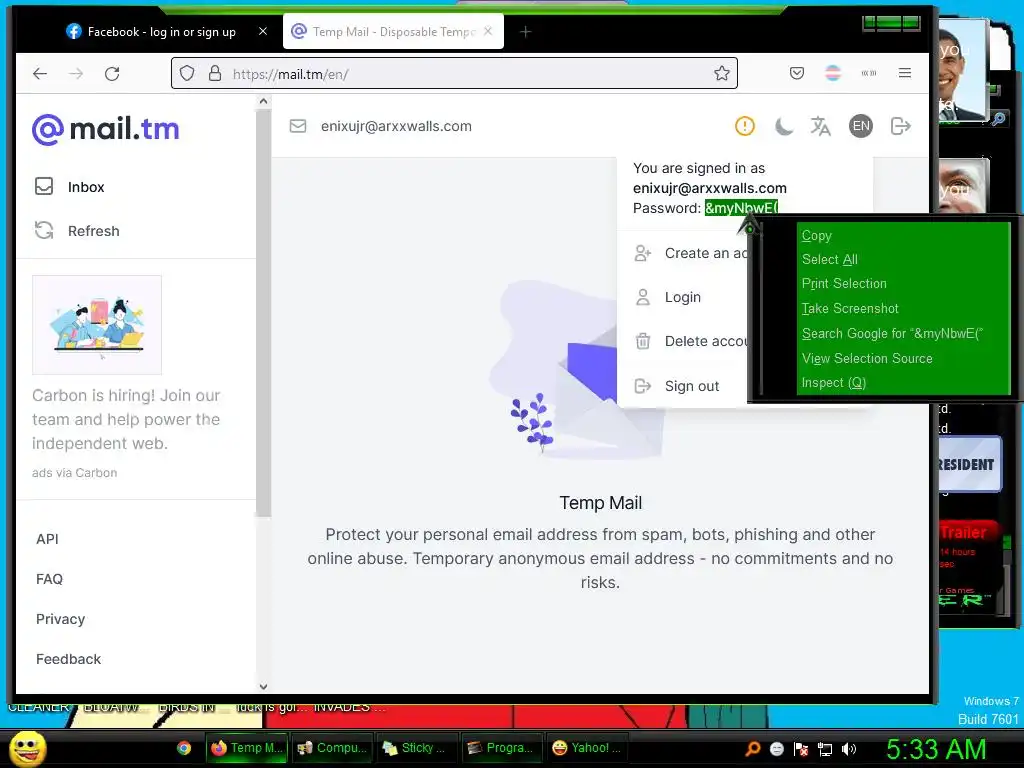
Task: Open the Carbon is hiring ad text
Action: pyautogui.click(x=126, y=419)
